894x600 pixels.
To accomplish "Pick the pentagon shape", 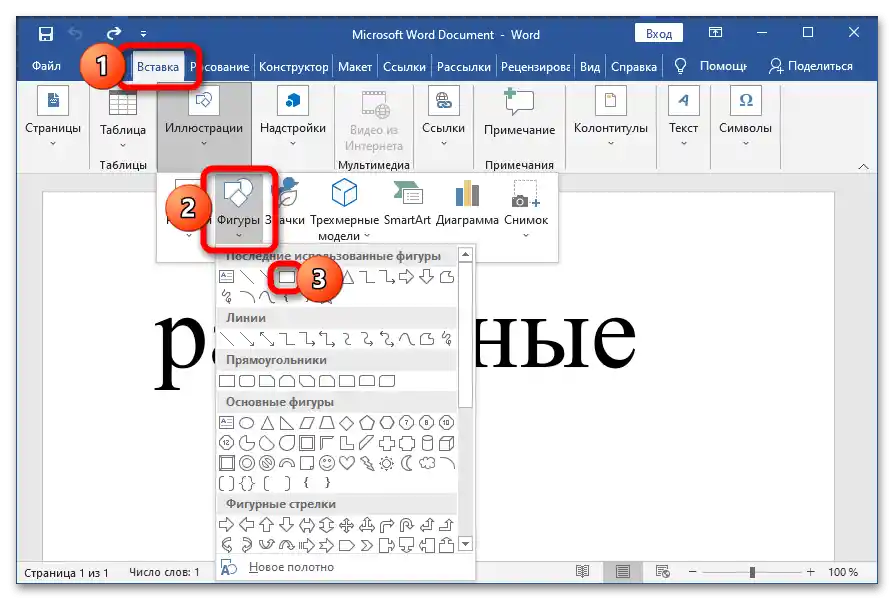I will [x=367, y=423].
